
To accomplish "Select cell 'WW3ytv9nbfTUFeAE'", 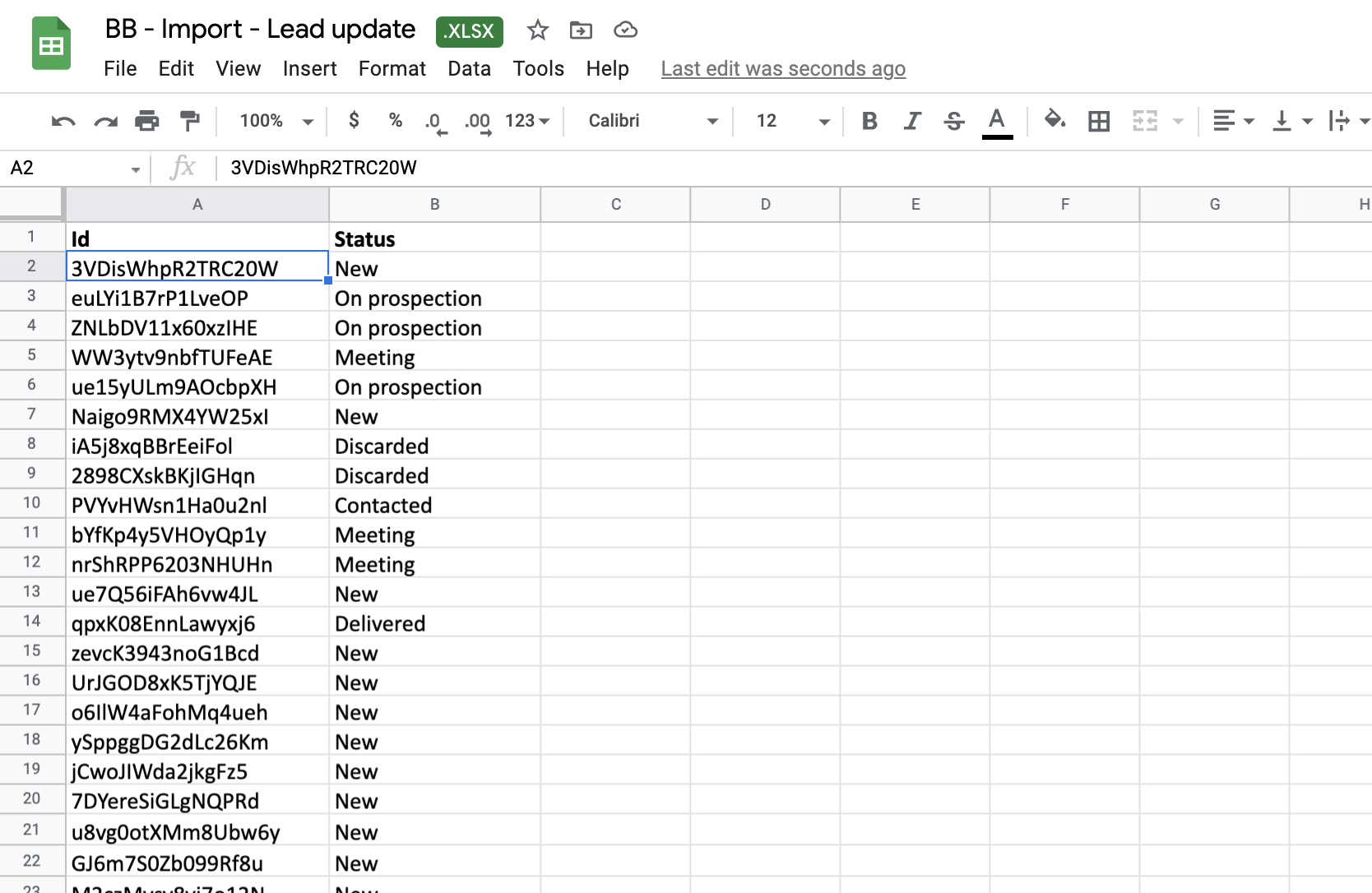I will click(197, 356).
